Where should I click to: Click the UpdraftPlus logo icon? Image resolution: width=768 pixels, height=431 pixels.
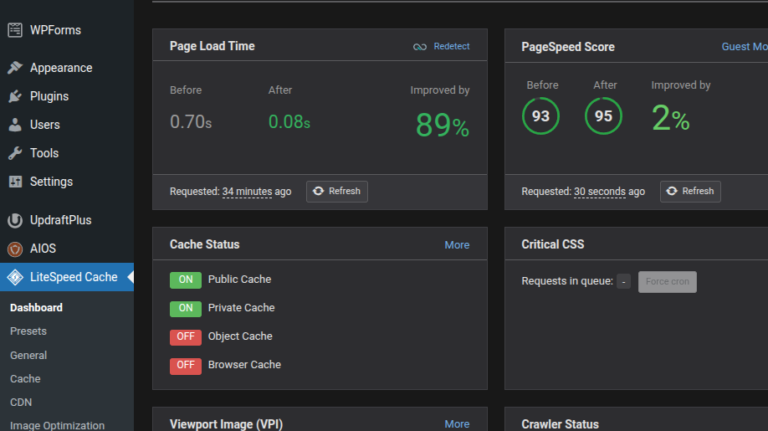click(x=15, y=220)
